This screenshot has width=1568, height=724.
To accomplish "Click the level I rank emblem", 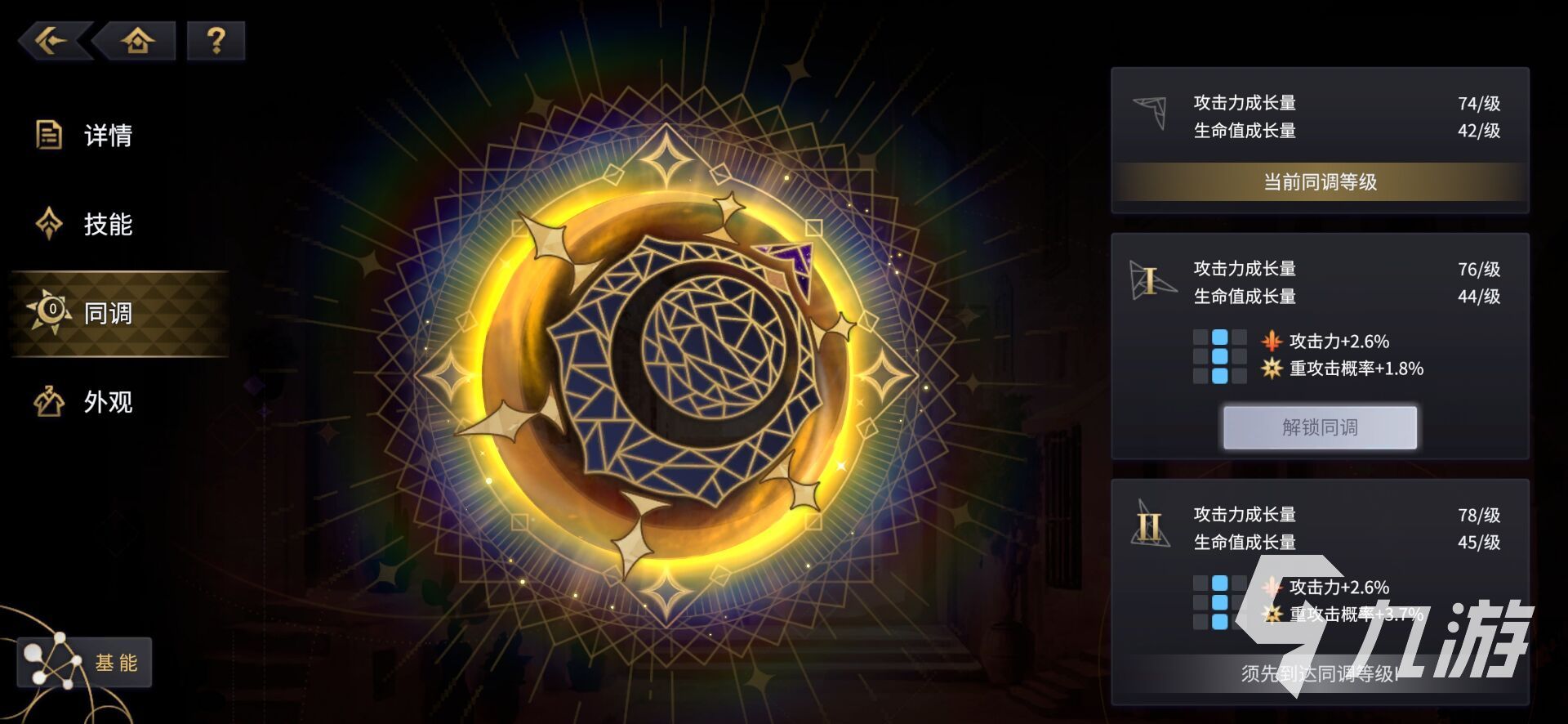I will pos(1151,281).
